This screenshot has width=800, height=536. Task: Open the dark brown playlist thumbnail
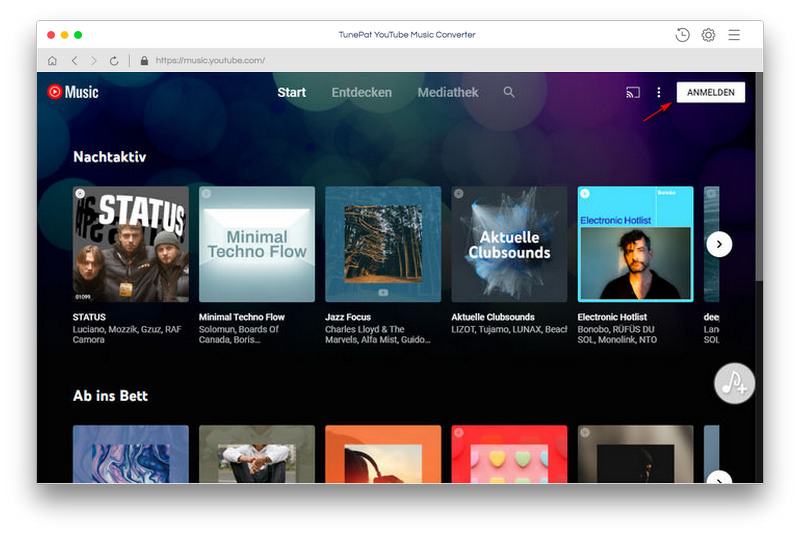click(635, 454)
